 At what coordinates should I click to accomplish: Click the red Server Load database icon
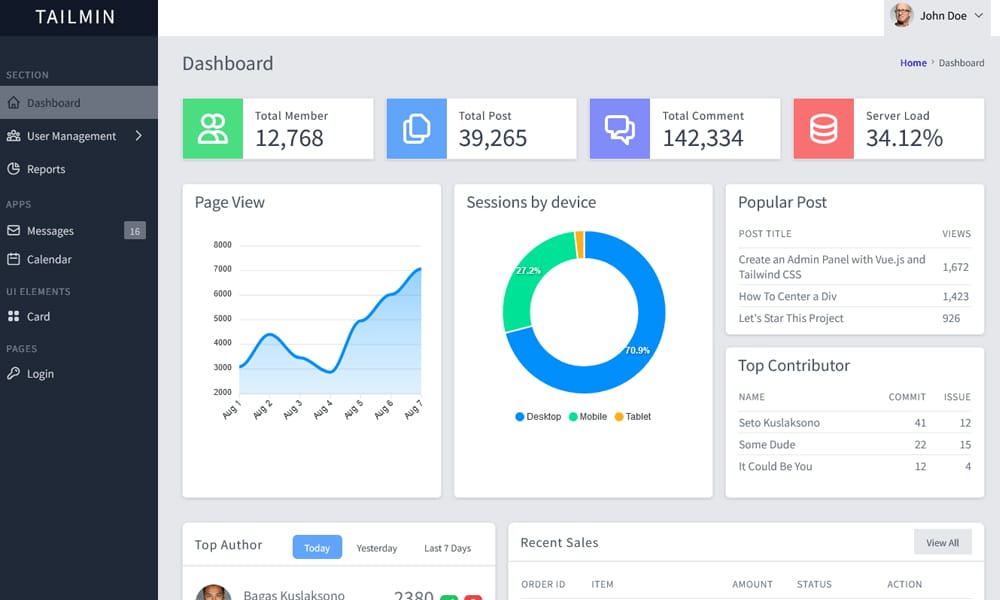coord(823,128)
